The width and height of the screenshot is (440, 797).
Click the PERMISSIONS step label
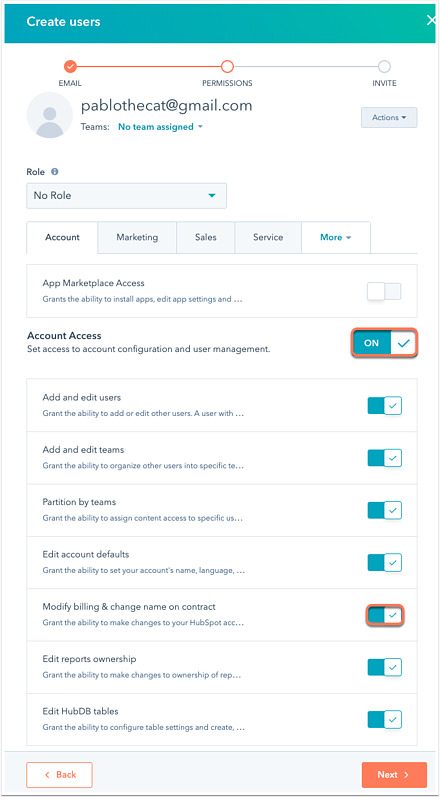[227, 83]
